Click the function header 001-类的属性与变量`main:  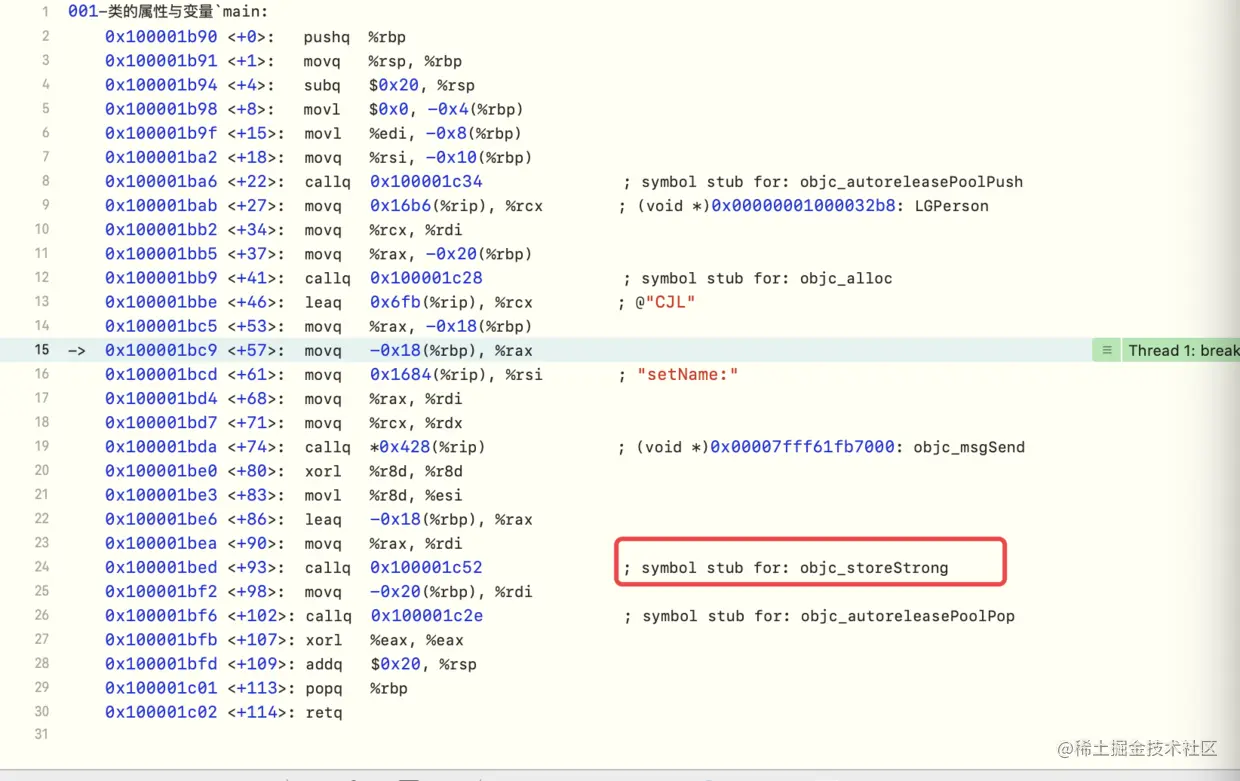(x=168, y=13)
